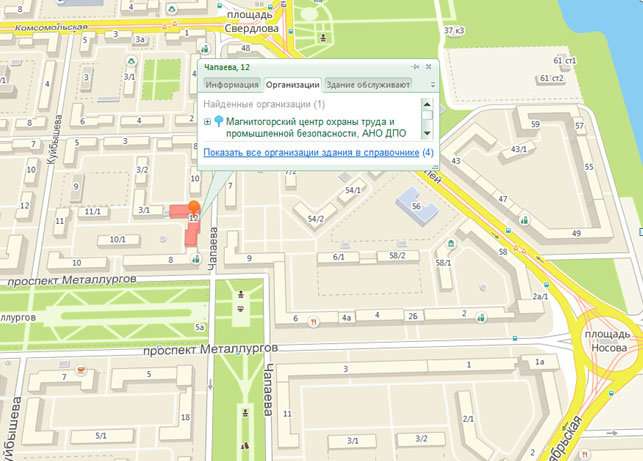Click the monument icon in the площадь Свердлова park
This screenshot has height=461, width=643.
[x=324, y=38]
